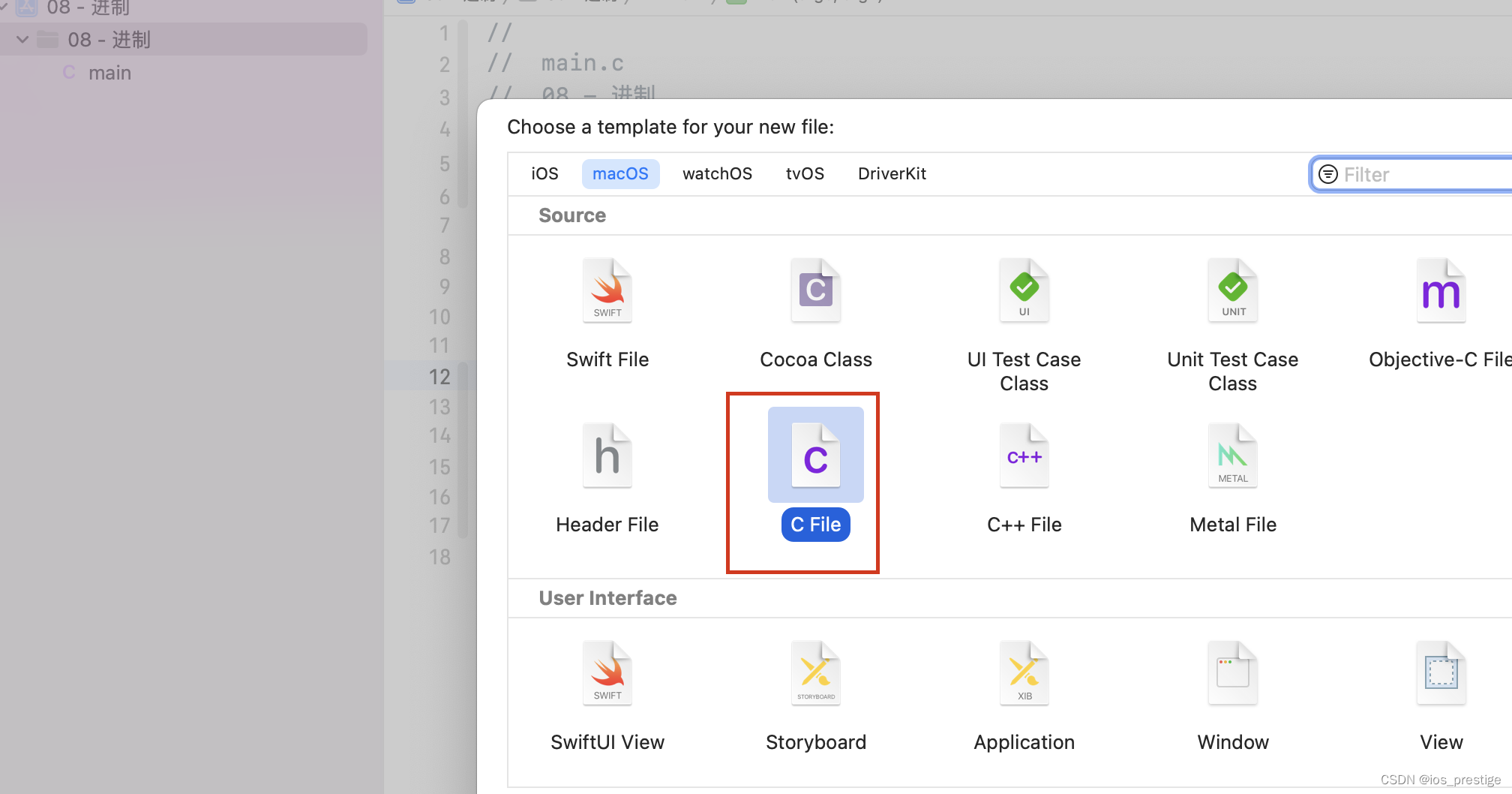The height and width of the screenshot is (794, 1512).
Task: Select the Storyboard template icon
Action: point(816,673)
